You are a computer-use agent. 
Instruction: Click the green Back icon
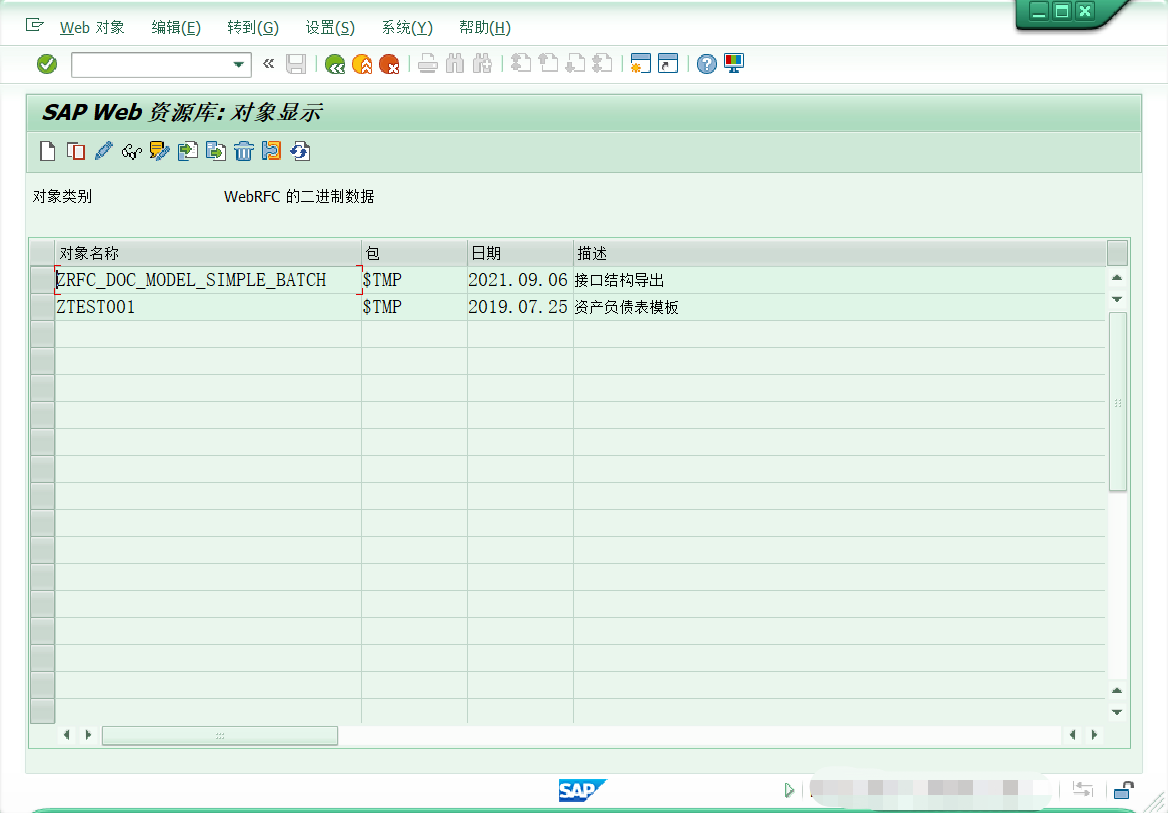tap(335, 65)
